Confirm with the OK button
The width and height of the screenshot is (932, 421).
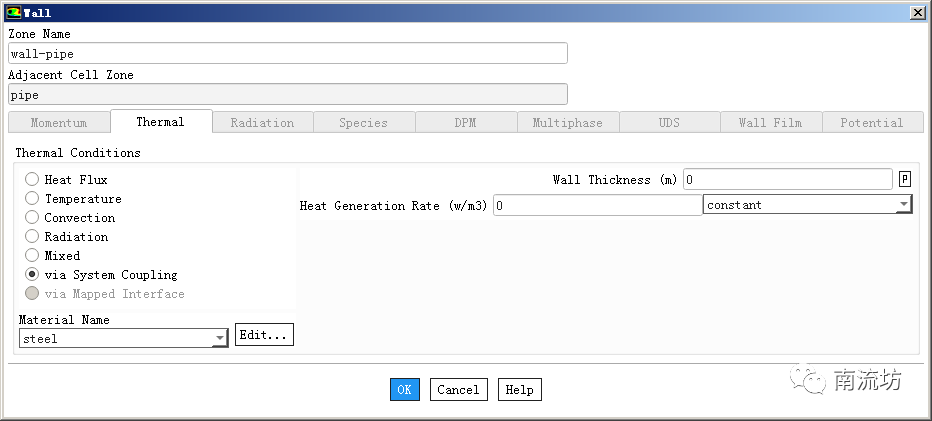click(405, 389)
